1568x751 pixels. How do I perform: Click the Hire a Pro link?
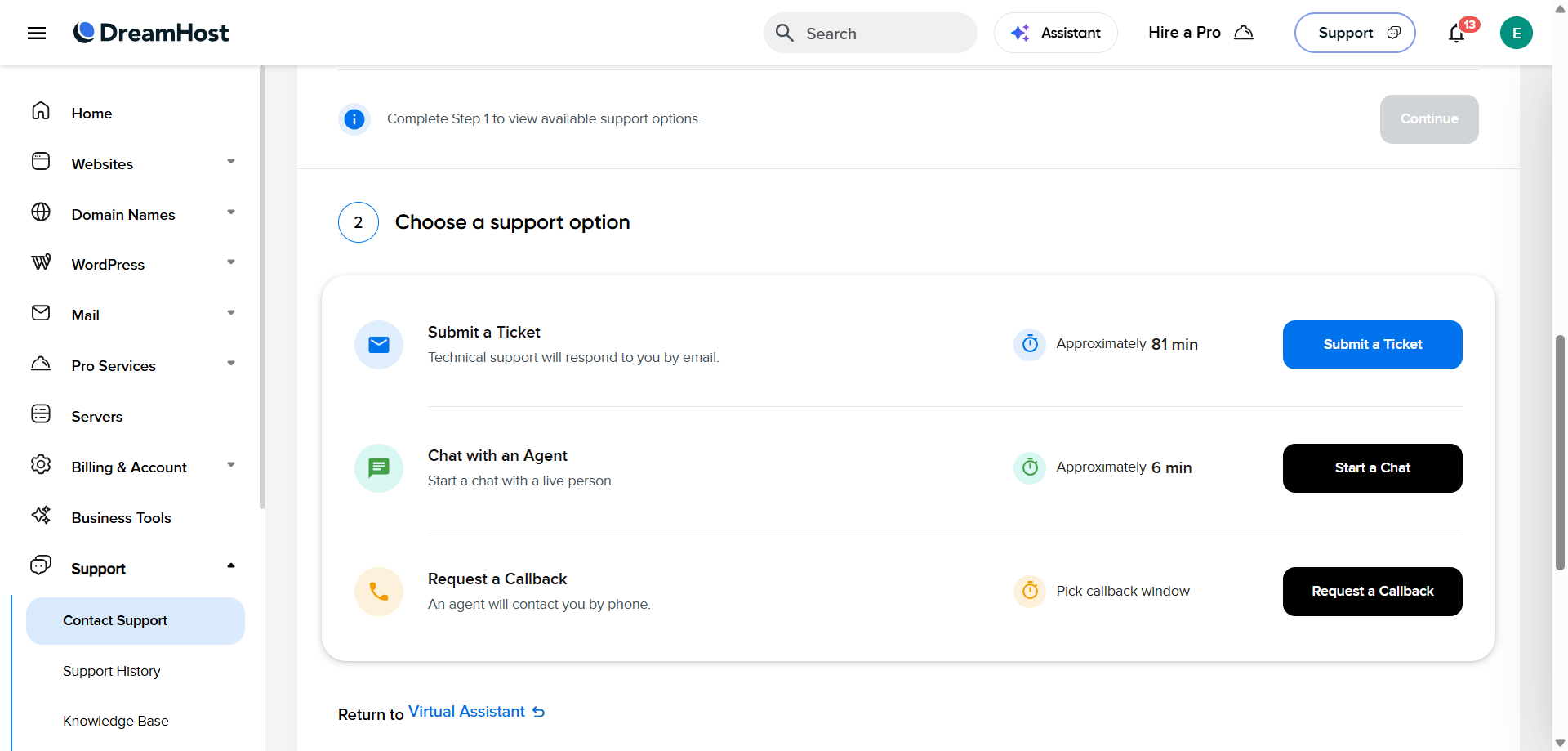tap(1200, 33)
